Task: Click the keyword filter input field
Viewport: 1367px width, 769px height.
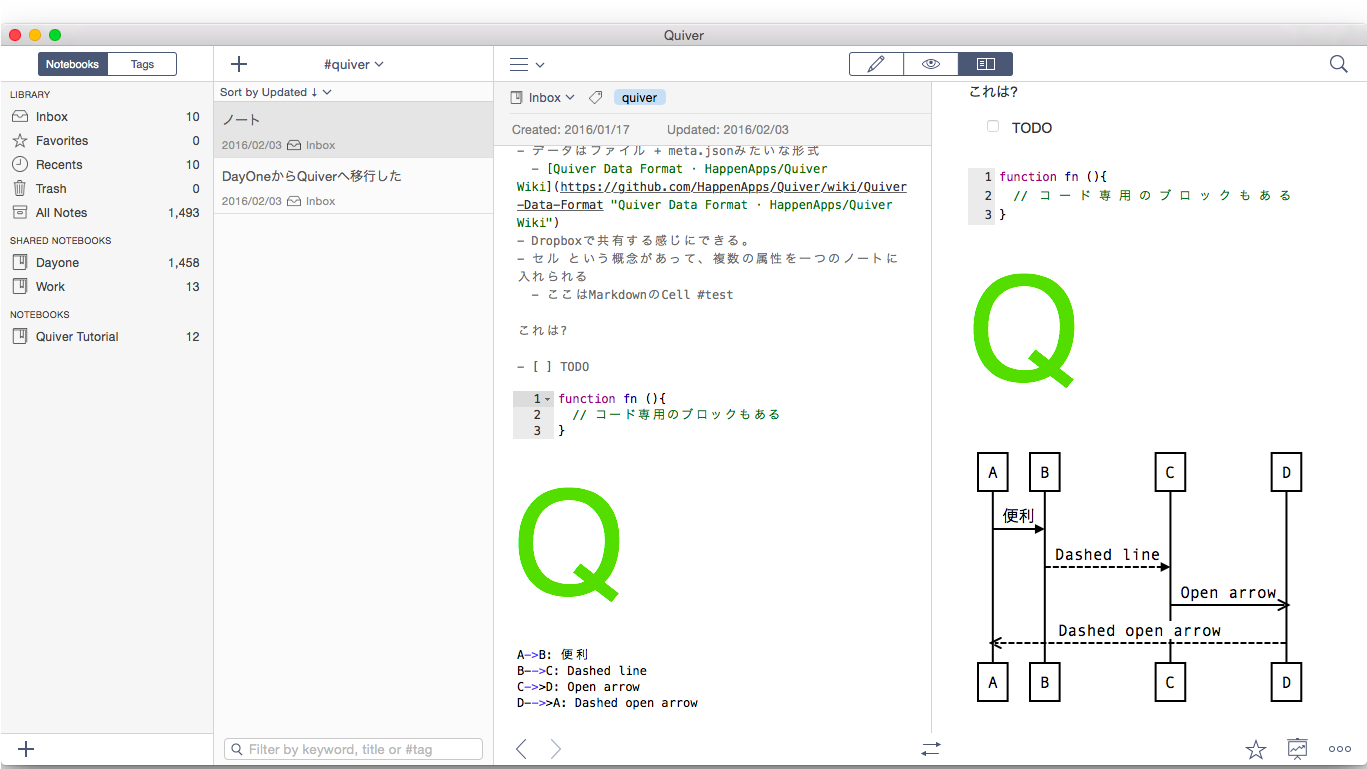Action: tap(353, 748)
